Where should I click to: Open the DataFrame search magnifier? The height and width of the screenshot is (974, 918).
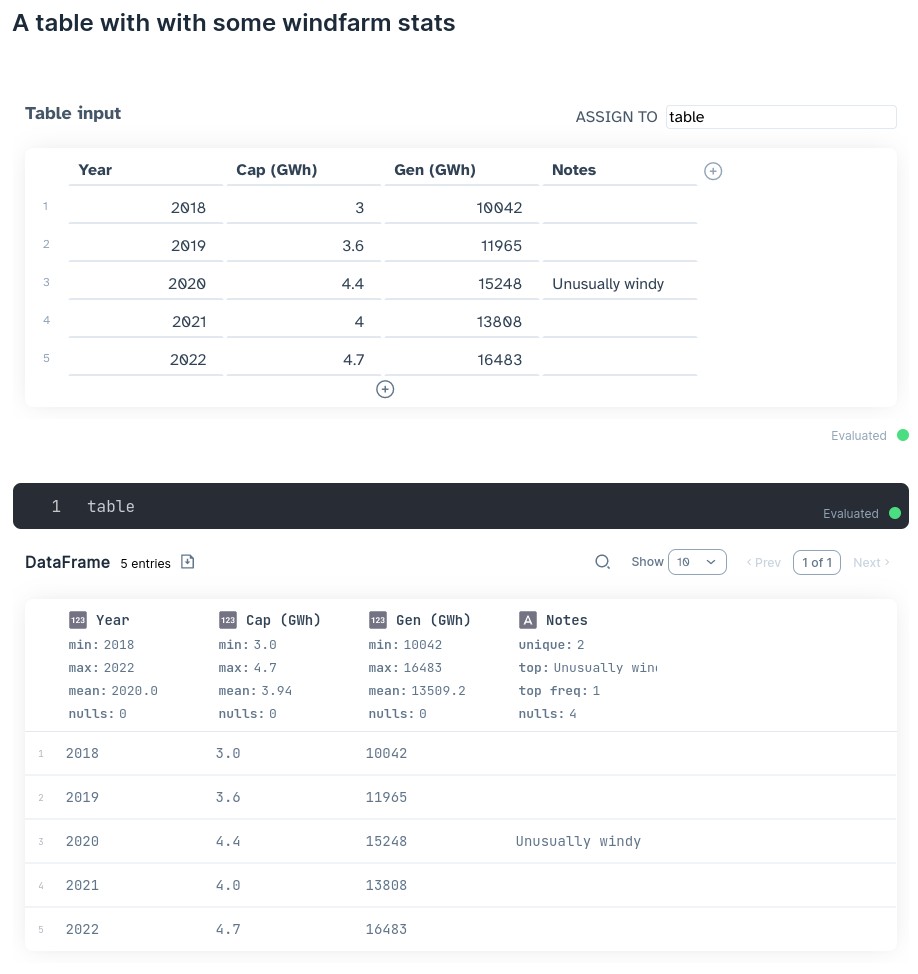click(x=602, y=562)
